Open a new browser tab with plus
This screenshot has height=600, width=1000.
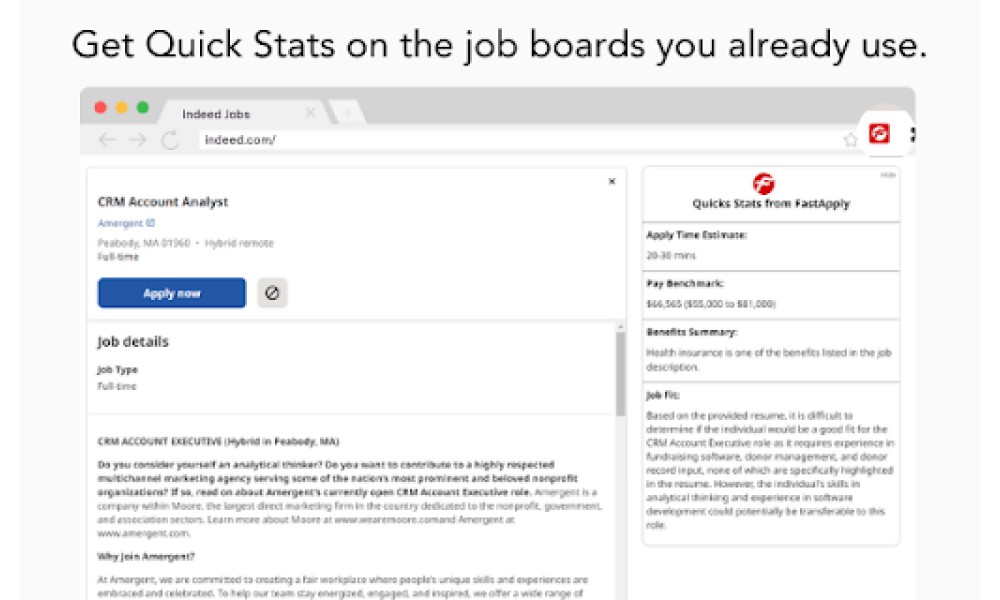click(x=348, y=113)
